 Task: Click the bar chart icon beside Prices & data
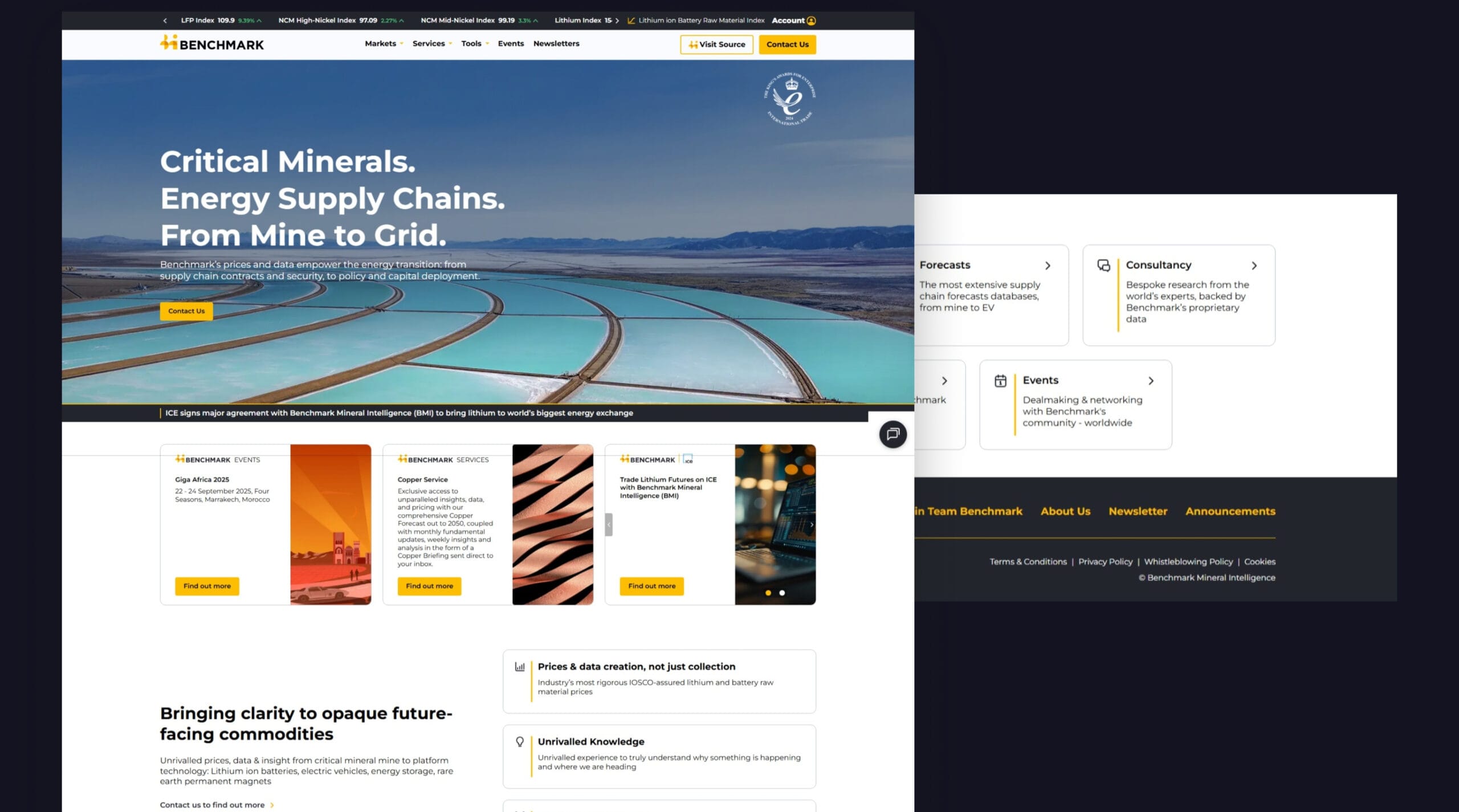(520, 667)
